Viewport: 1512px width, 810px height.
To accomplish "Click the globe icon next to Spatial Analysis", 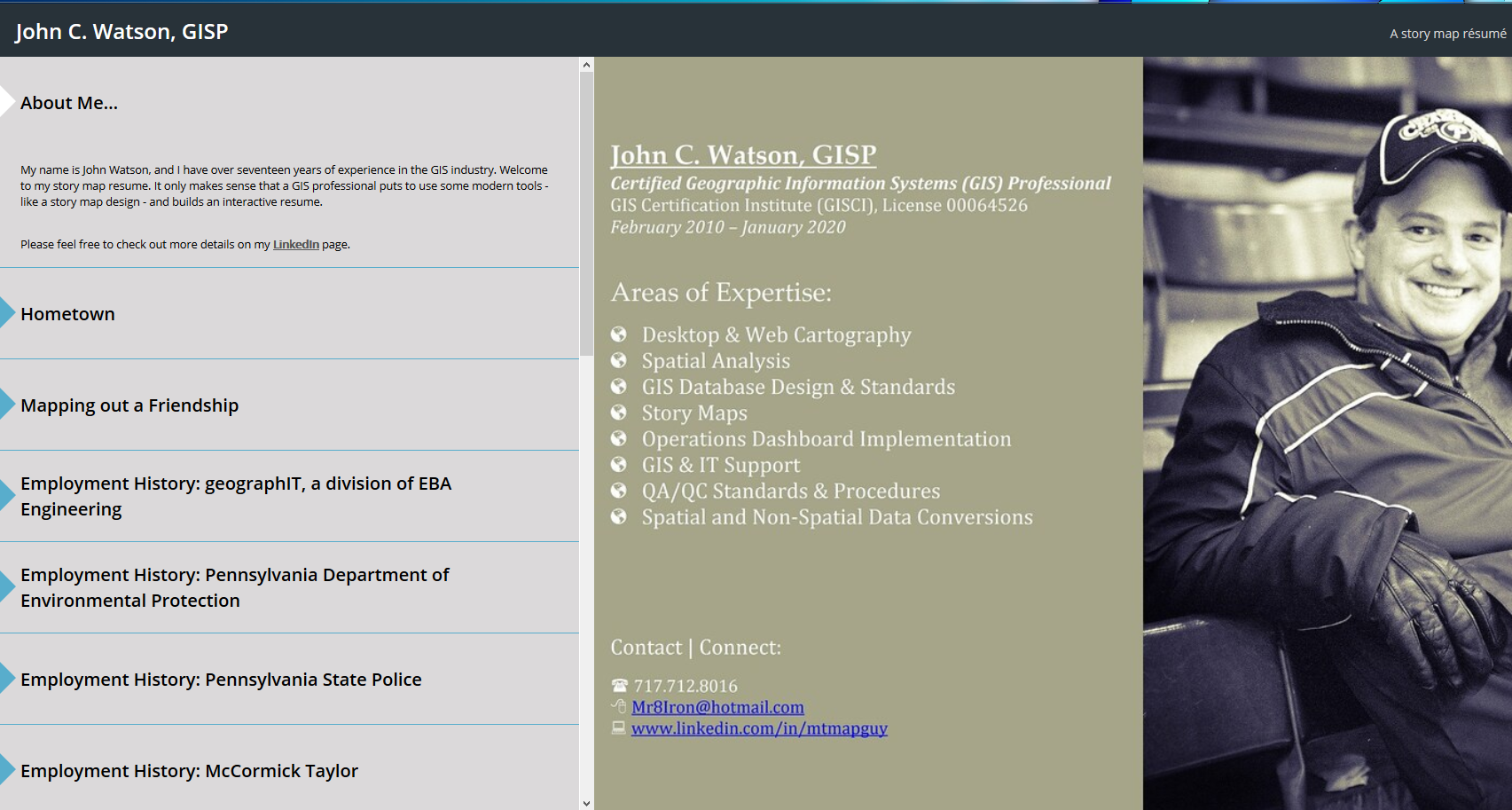I will 618,360.
